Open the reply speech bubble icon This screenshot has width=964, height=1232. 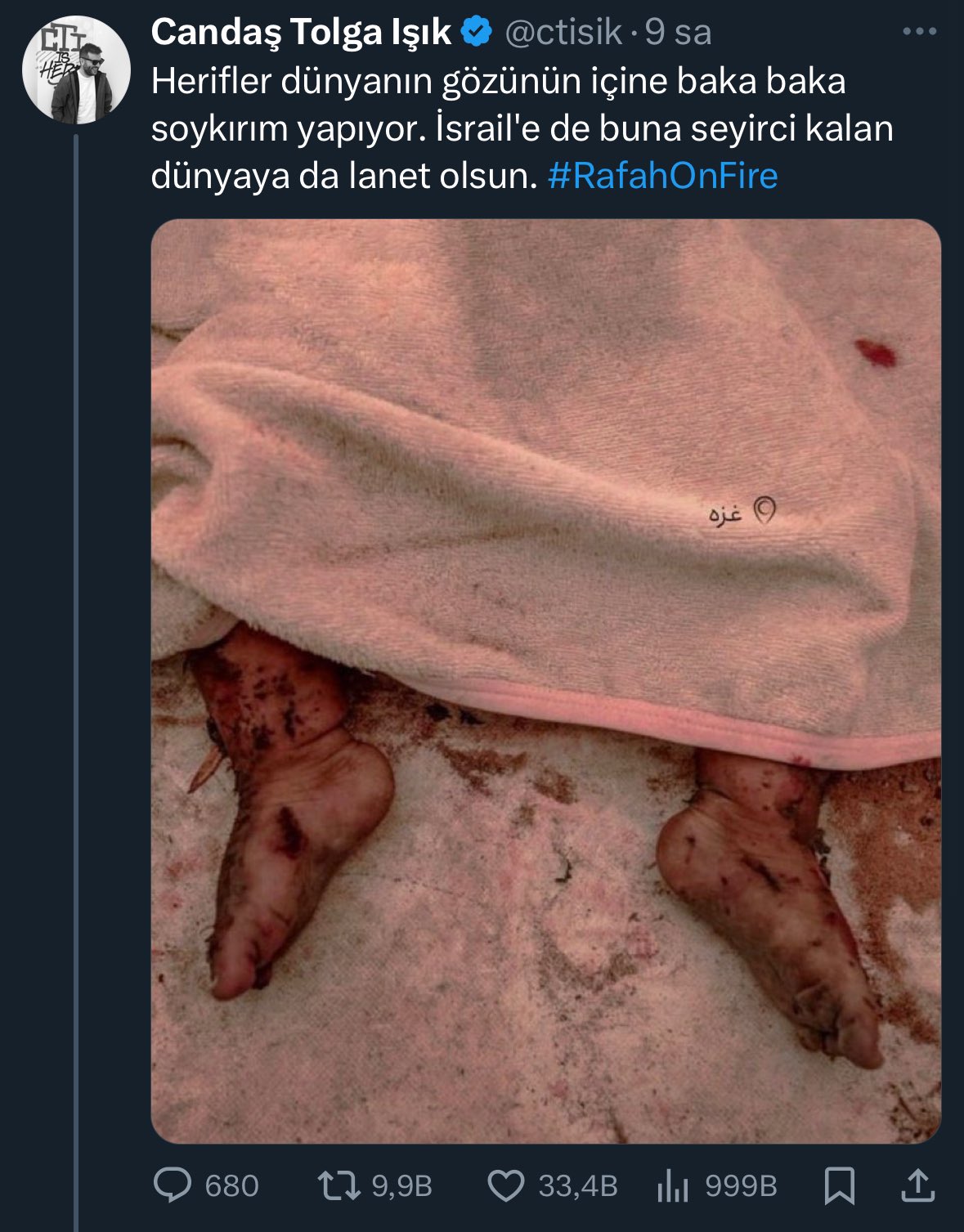click(173, 1186)
